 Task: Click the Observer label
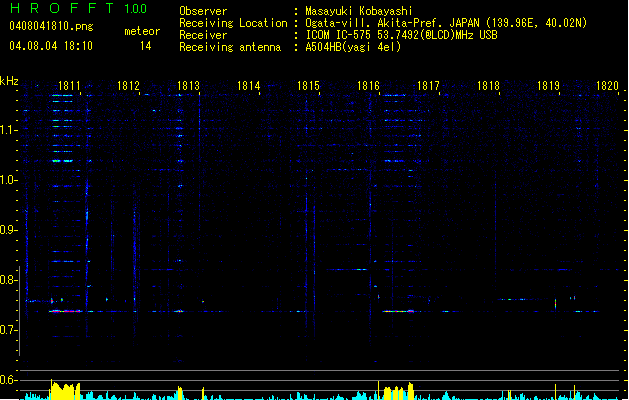(203, 11)
